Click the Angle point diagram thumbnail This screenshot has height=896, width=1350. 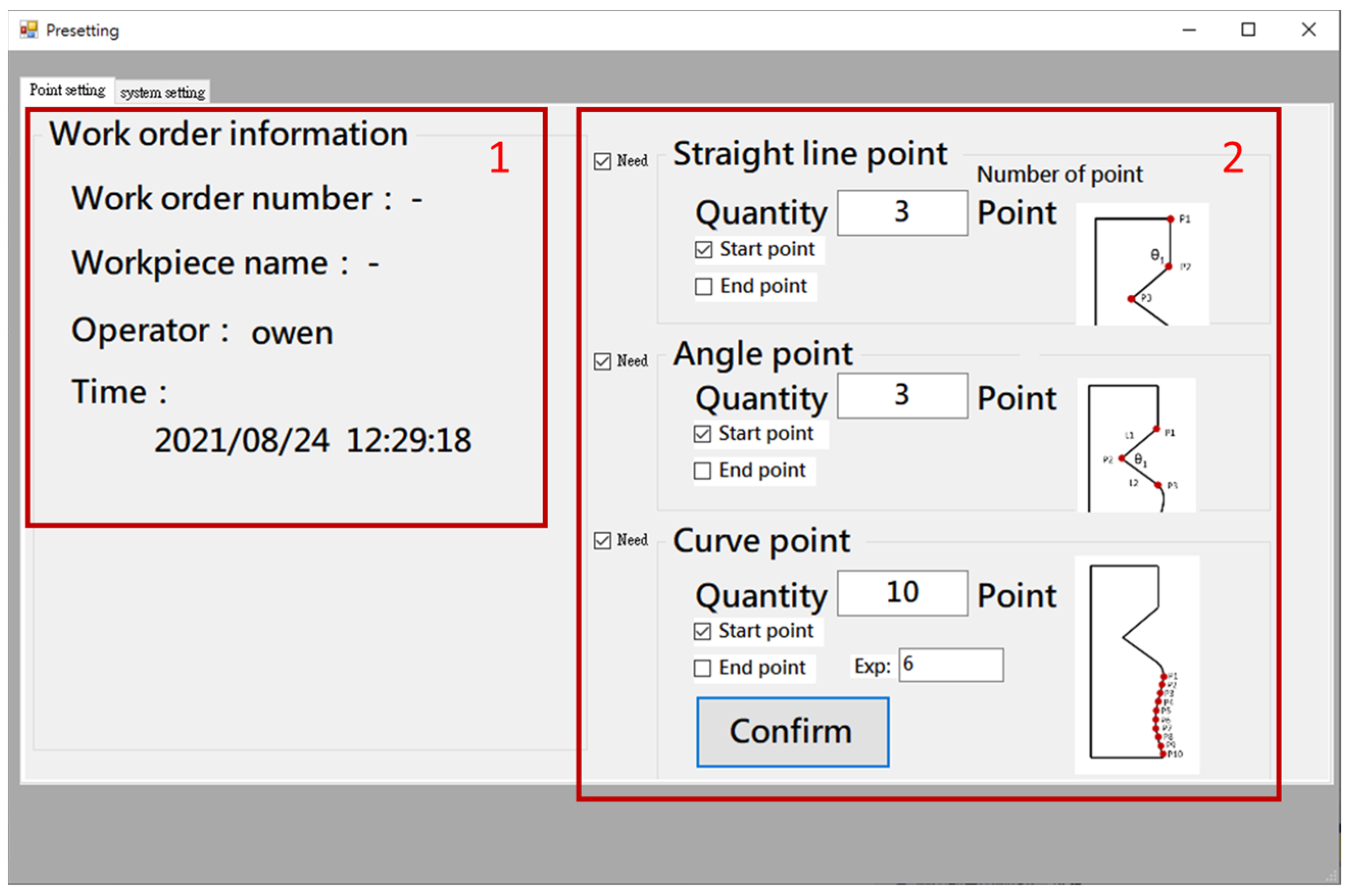tap(1136, 444)
